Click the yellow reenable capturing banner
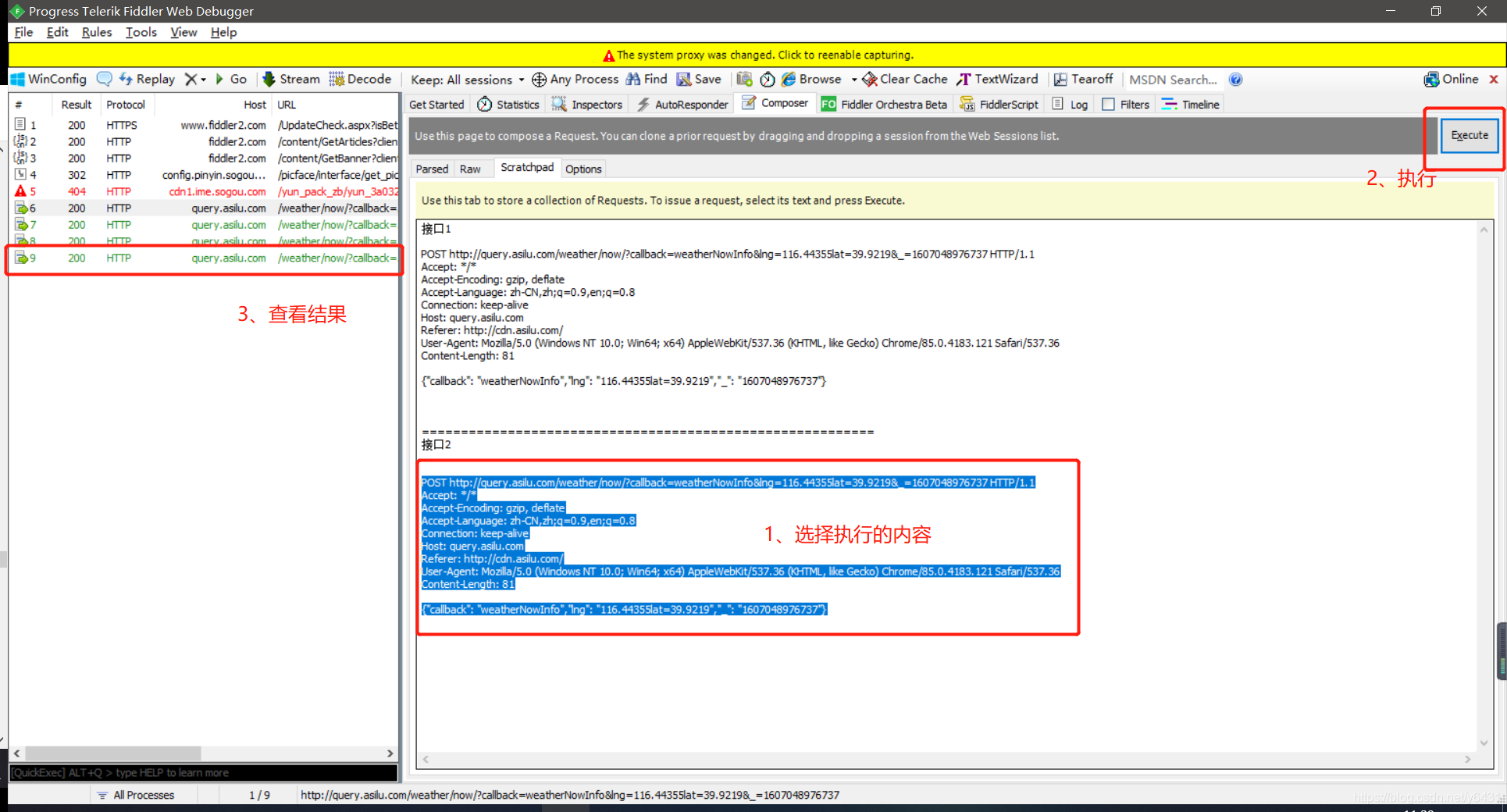1507x812 pixels. coord(757,55)
